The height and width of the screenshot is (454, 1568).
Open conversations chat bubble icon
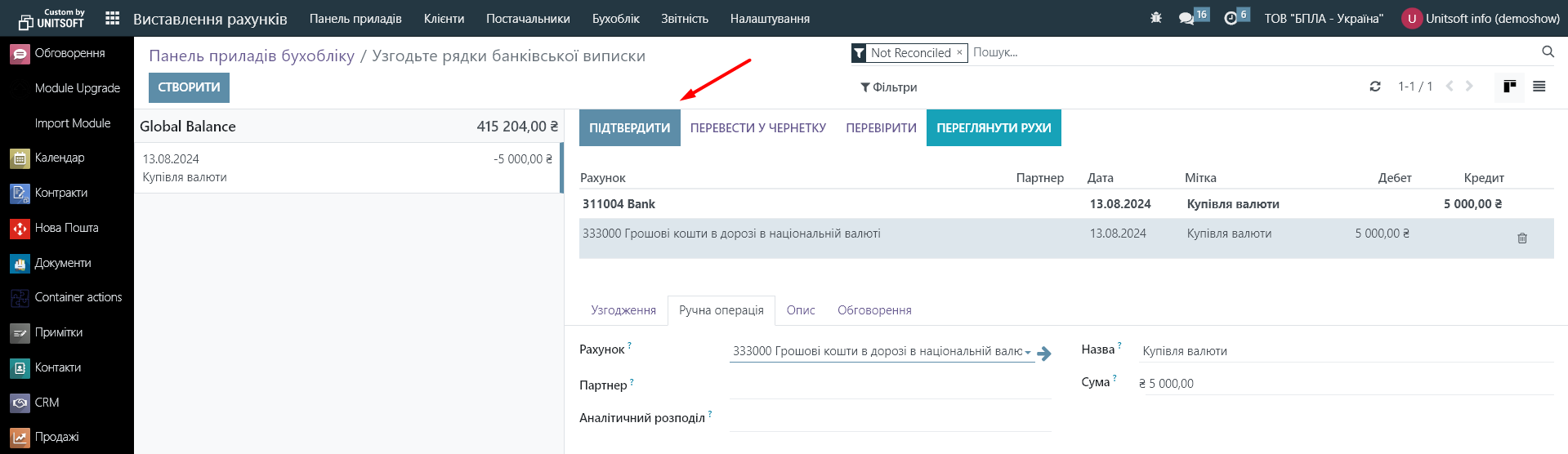[1186, 18]
